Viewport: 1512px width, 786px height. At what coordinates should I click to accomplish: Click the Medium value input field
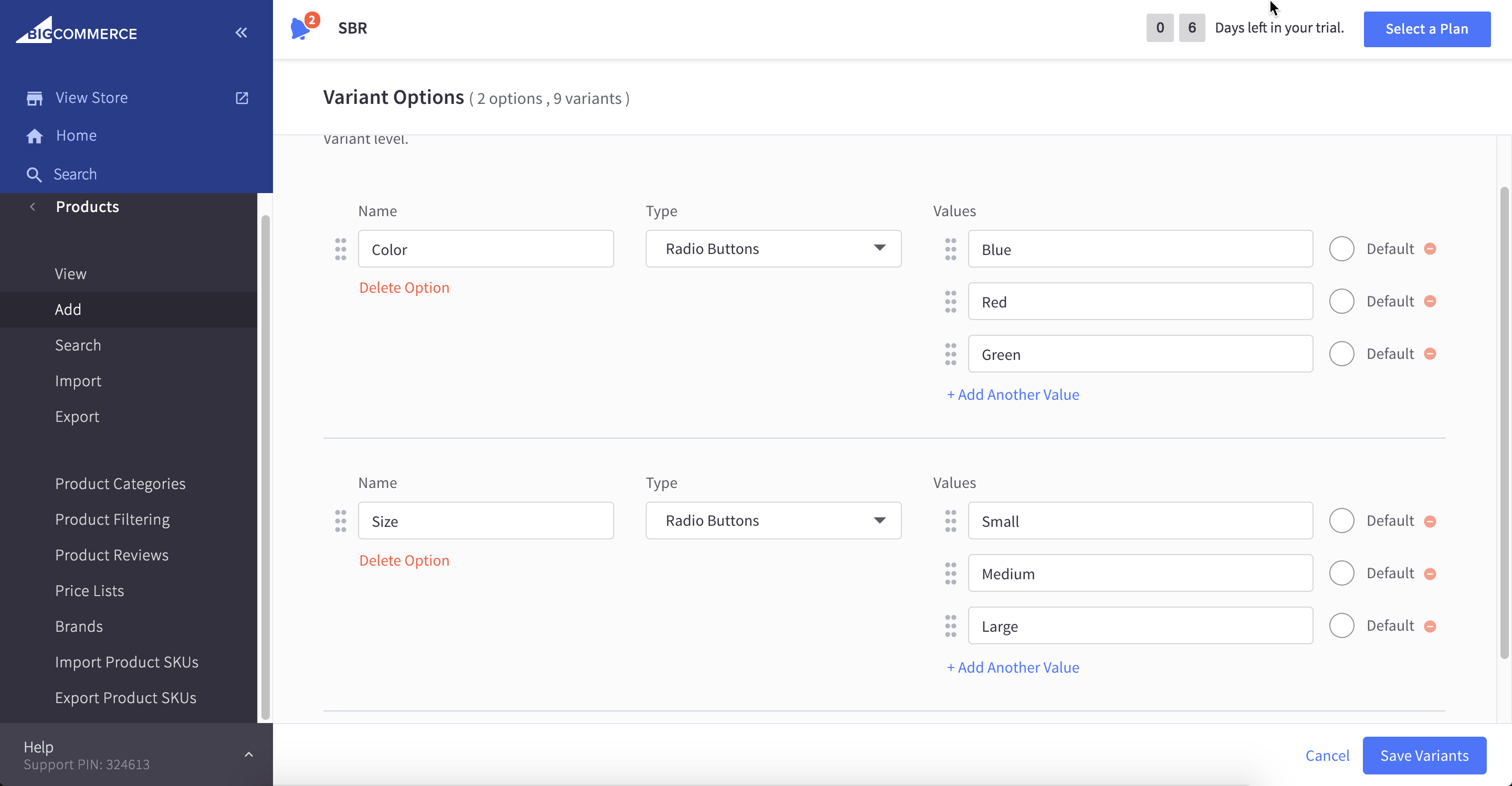click(x=1140, y=573)
